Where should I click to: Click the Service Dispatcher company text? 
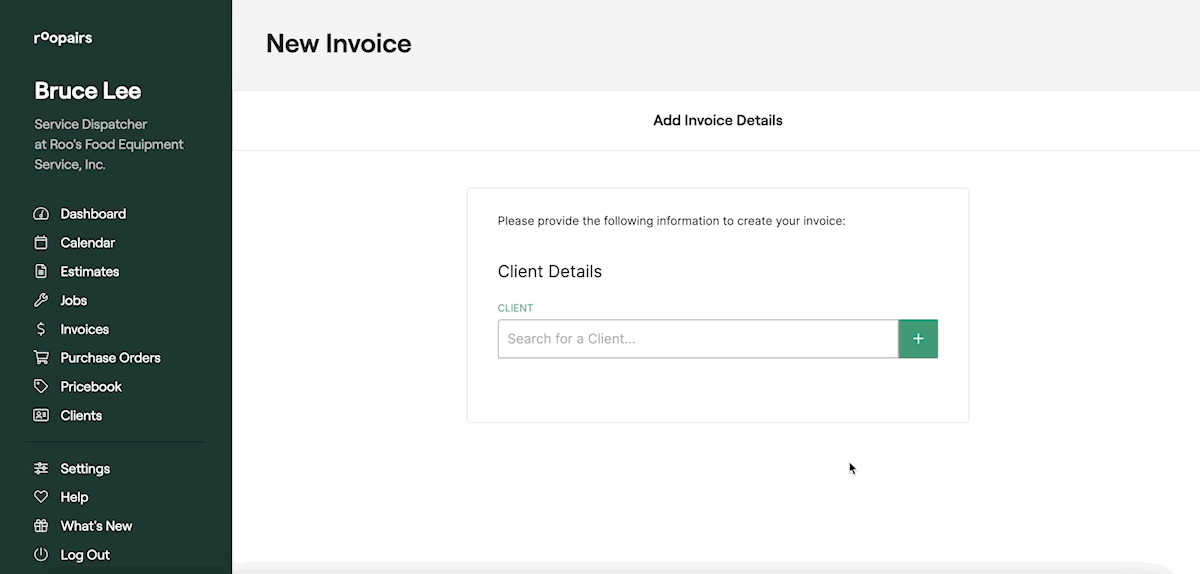(109, 144)
